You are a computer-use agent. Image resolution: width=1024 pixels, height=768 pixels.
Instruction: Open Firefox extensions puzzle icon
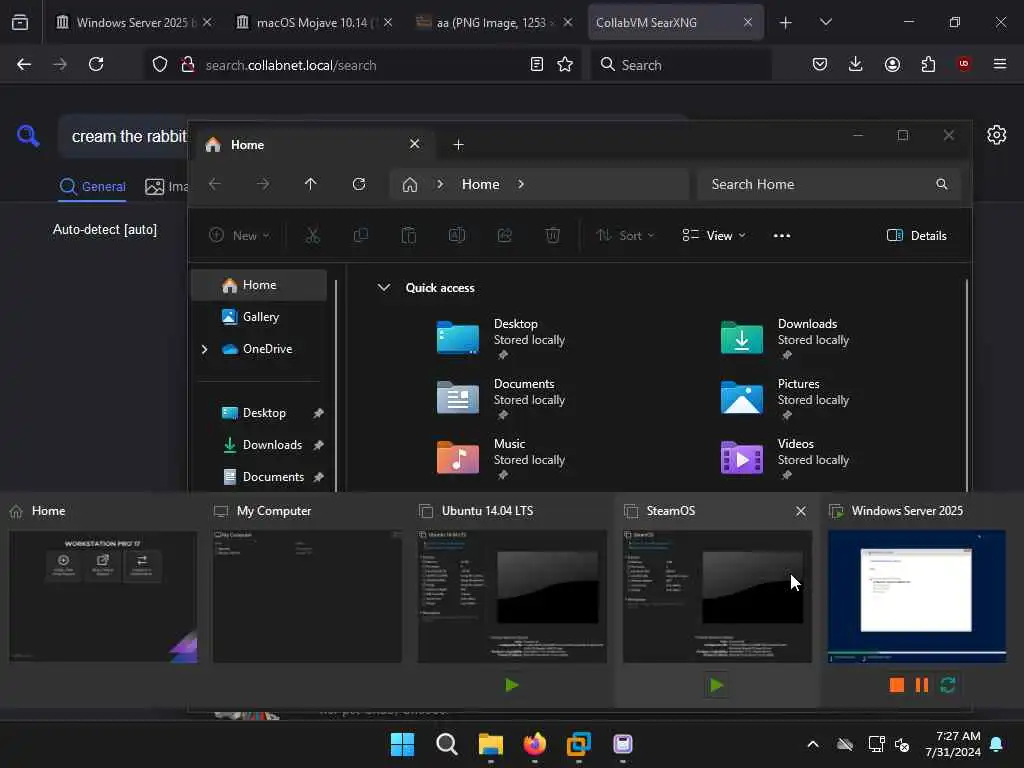coord(928,64)
